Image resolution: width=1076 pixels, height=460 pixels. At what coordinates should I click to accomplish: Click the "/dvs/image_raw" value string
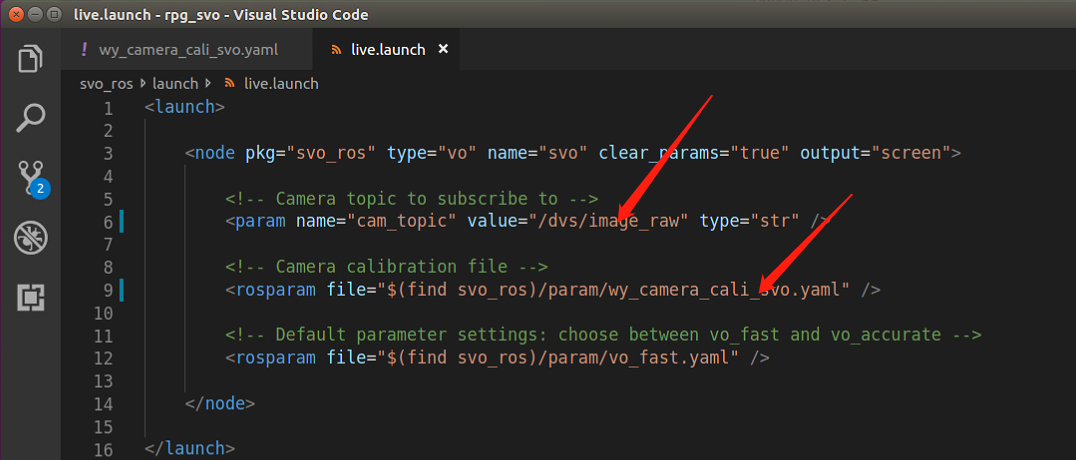coord(607,221)
